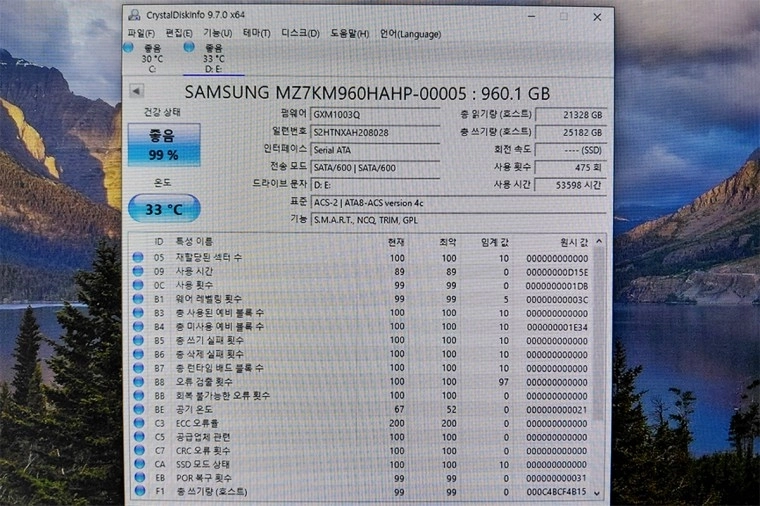This screenshot has width=760, height=506.
Task: Click the 최악 column header
Action: pos(447,242)
